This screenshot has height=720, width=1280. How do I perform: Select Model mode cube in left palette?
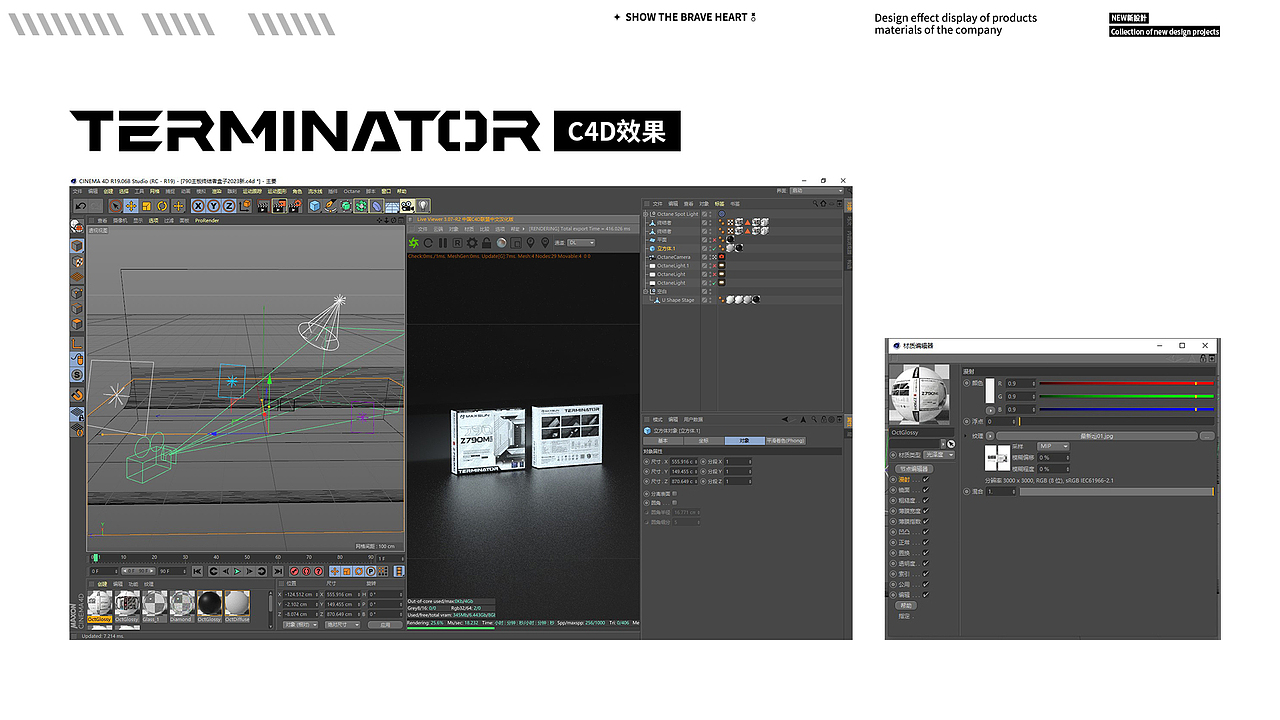76,245
